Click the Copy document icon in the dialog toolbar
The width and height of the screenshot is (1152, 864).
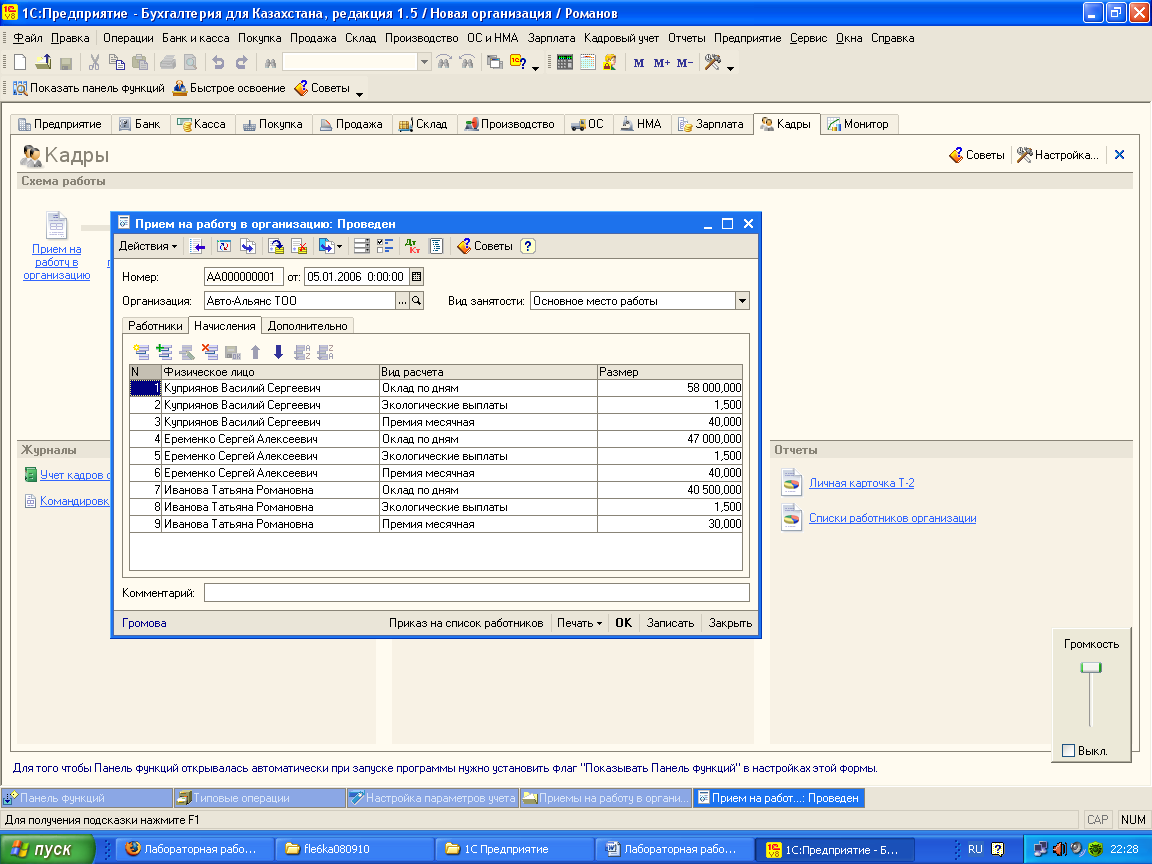coord(248,246)
